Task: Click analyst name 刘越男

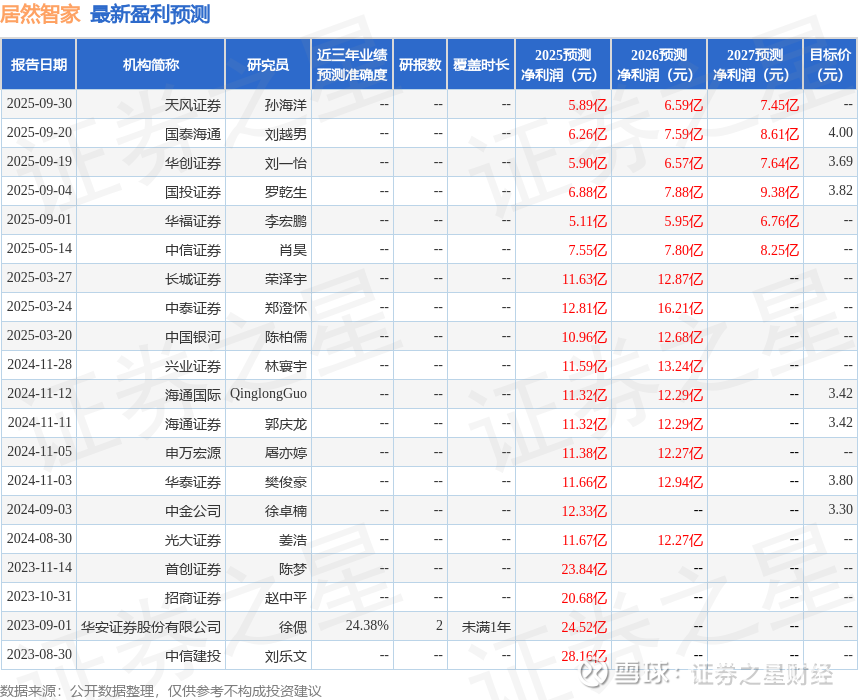Action: point(286,134)
